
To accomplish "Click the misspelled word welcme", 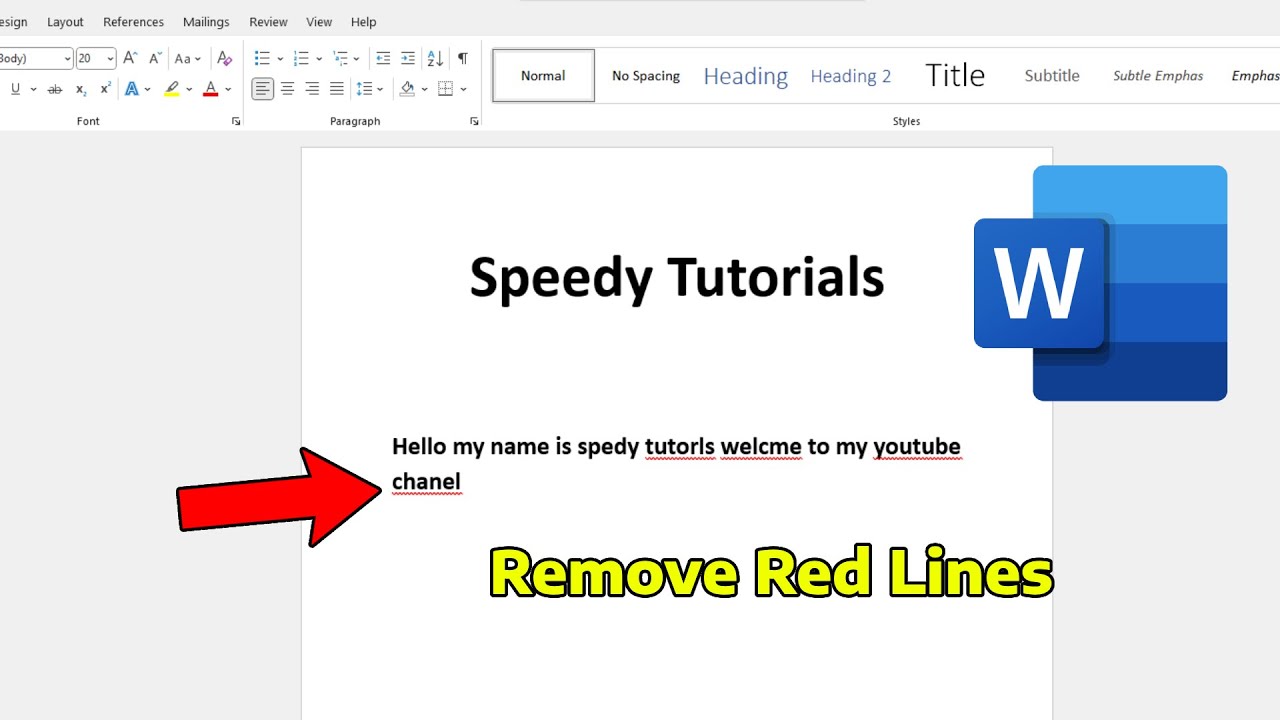I will click(761, 446).
